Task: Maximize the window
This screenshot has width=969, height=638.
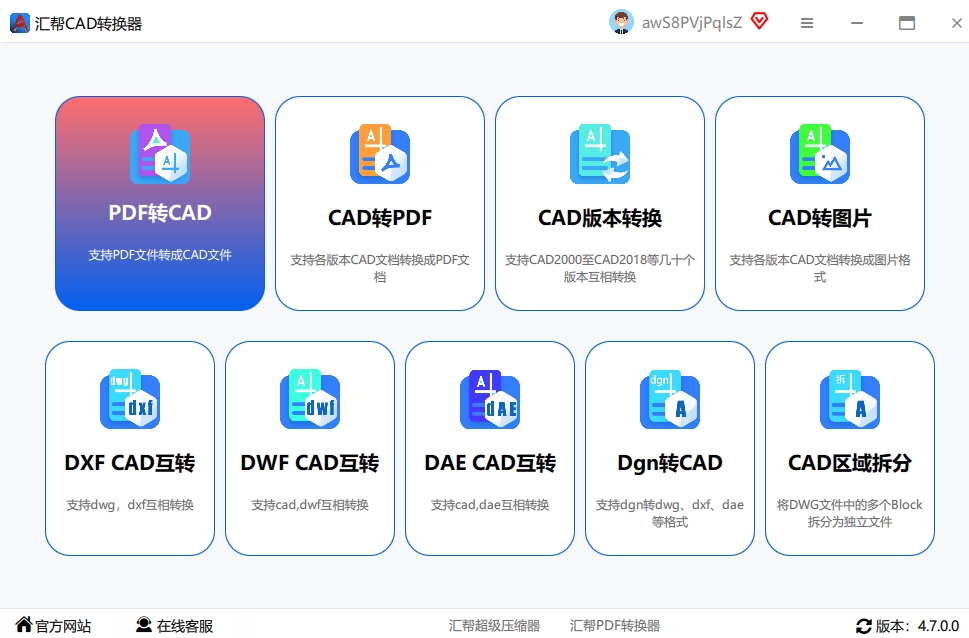Action: [x=907, y=23]
